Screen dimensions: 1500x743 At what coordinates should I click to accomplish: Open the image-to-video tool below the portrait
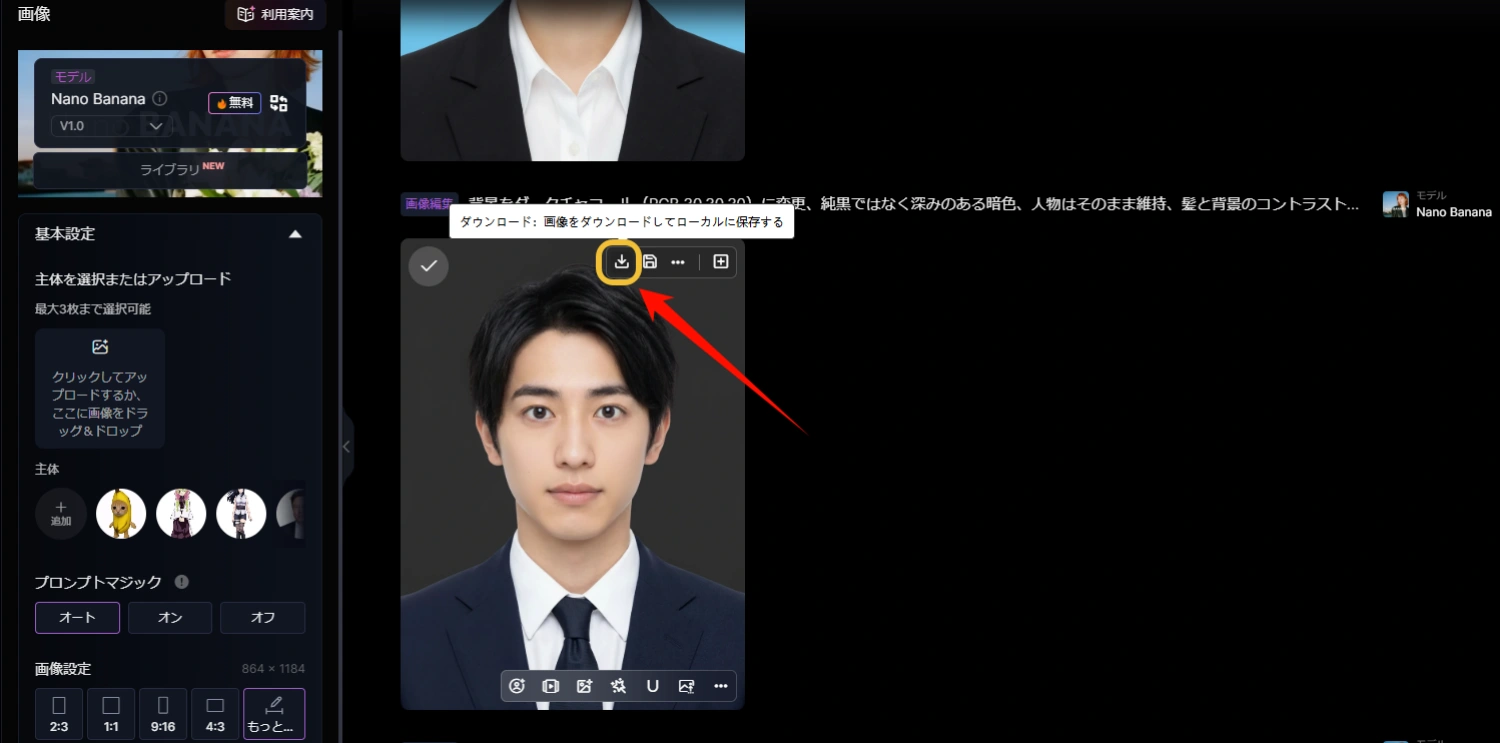pyautogui.click(x=550, y=686)
